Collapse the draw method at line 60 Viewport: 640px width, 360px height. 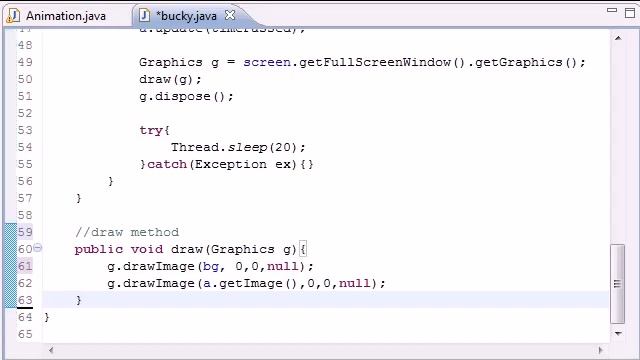point(38,247)
